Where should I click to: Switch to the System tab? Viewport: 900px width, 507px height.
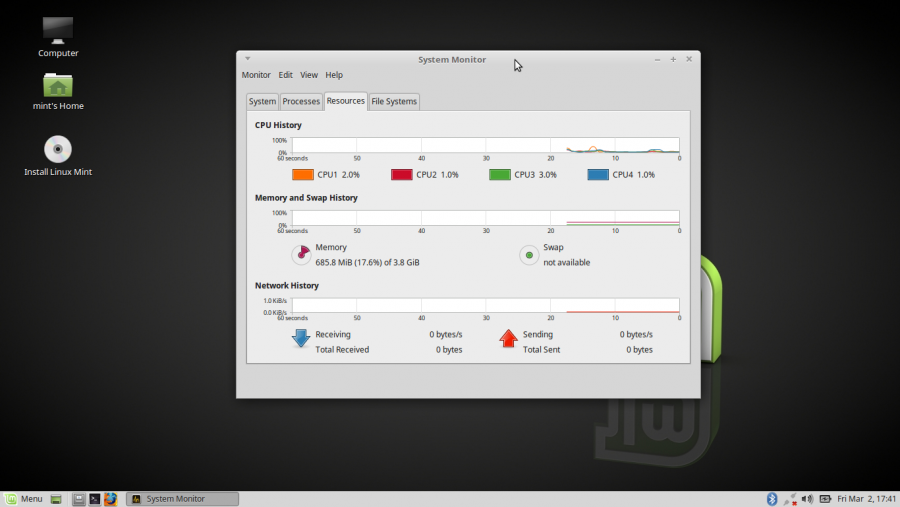click(x=262, y=102)
